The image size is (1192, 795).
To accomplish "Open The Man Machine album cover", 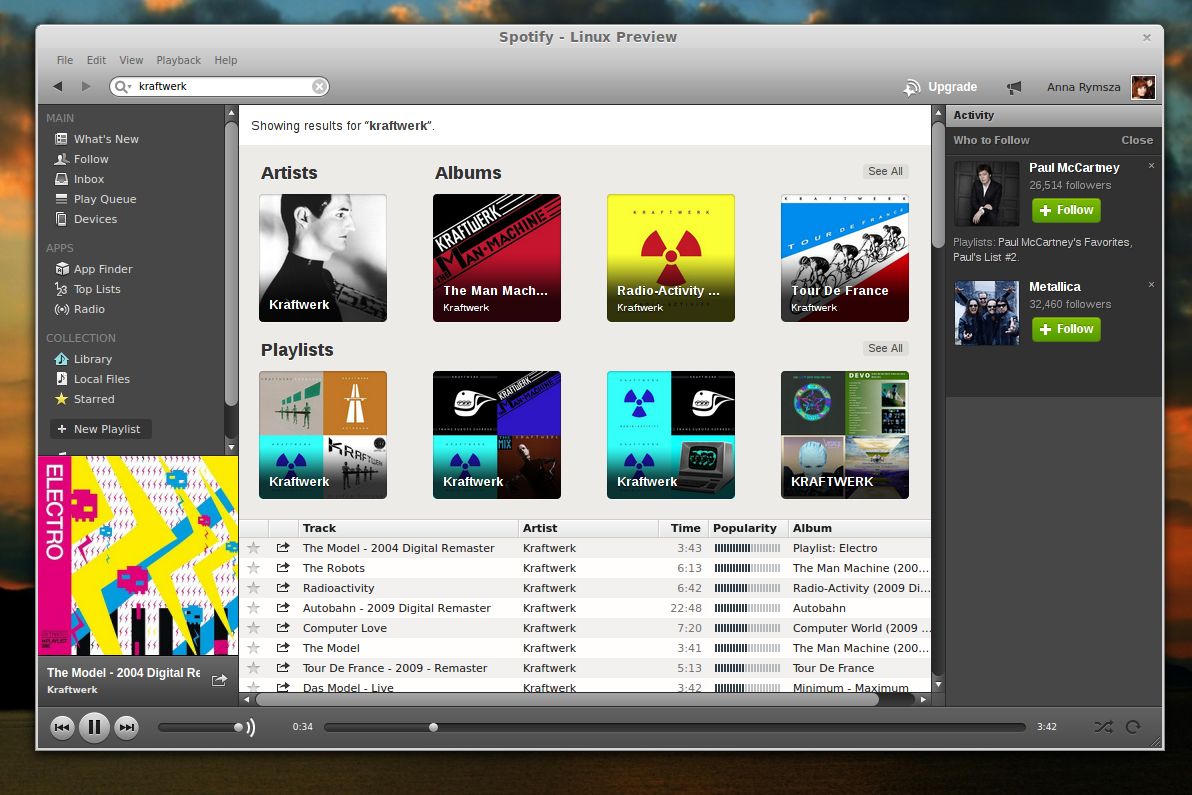I will 497,258.
